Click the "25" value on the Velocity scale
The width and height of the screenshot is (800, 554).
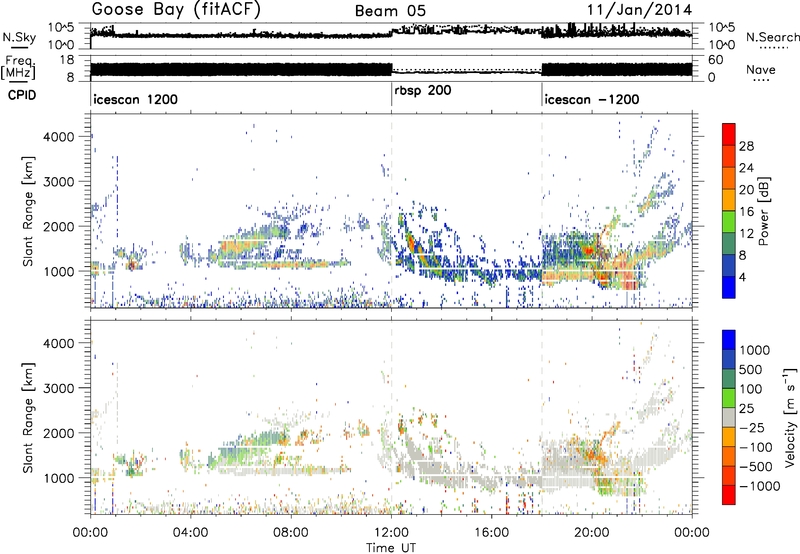pos(747,409)
